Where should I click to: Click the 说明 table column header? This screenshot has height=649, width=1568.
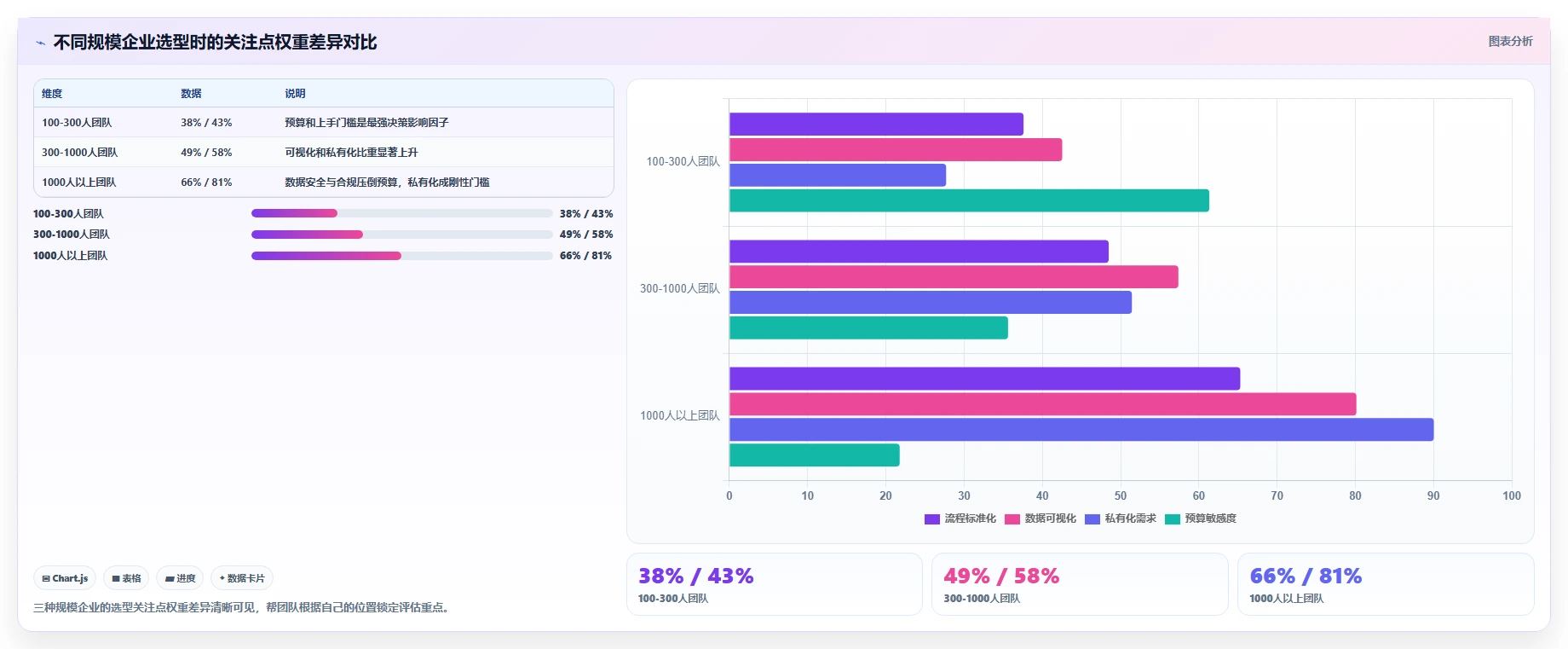[295, 94]
